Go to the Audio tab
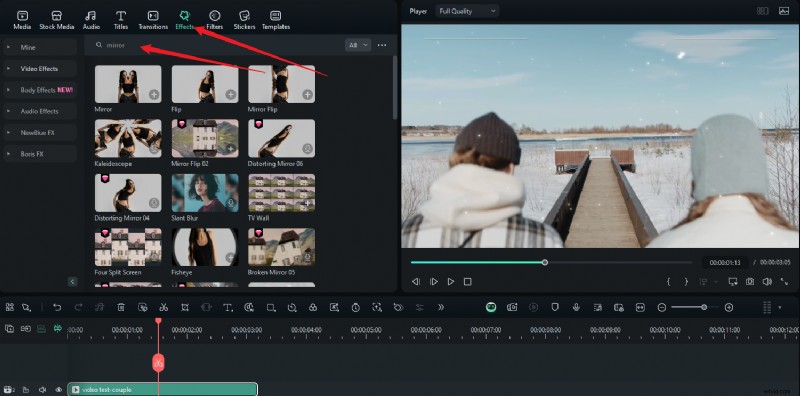Screen dimensions: 800x396 coord(91,20)
